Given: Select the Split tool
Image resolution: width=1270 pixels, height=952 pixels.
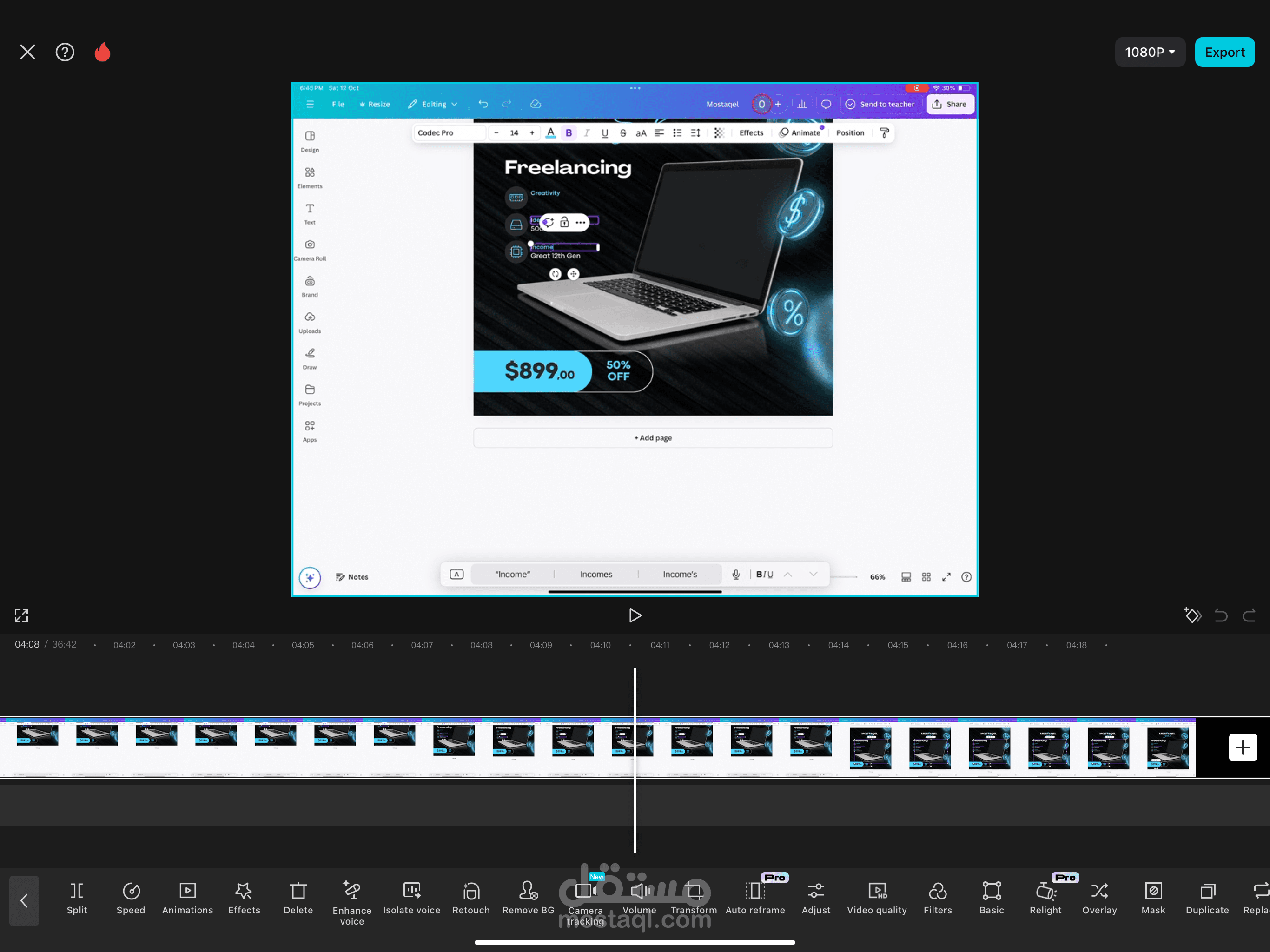Looking at the screenshot, I should 76,898.
